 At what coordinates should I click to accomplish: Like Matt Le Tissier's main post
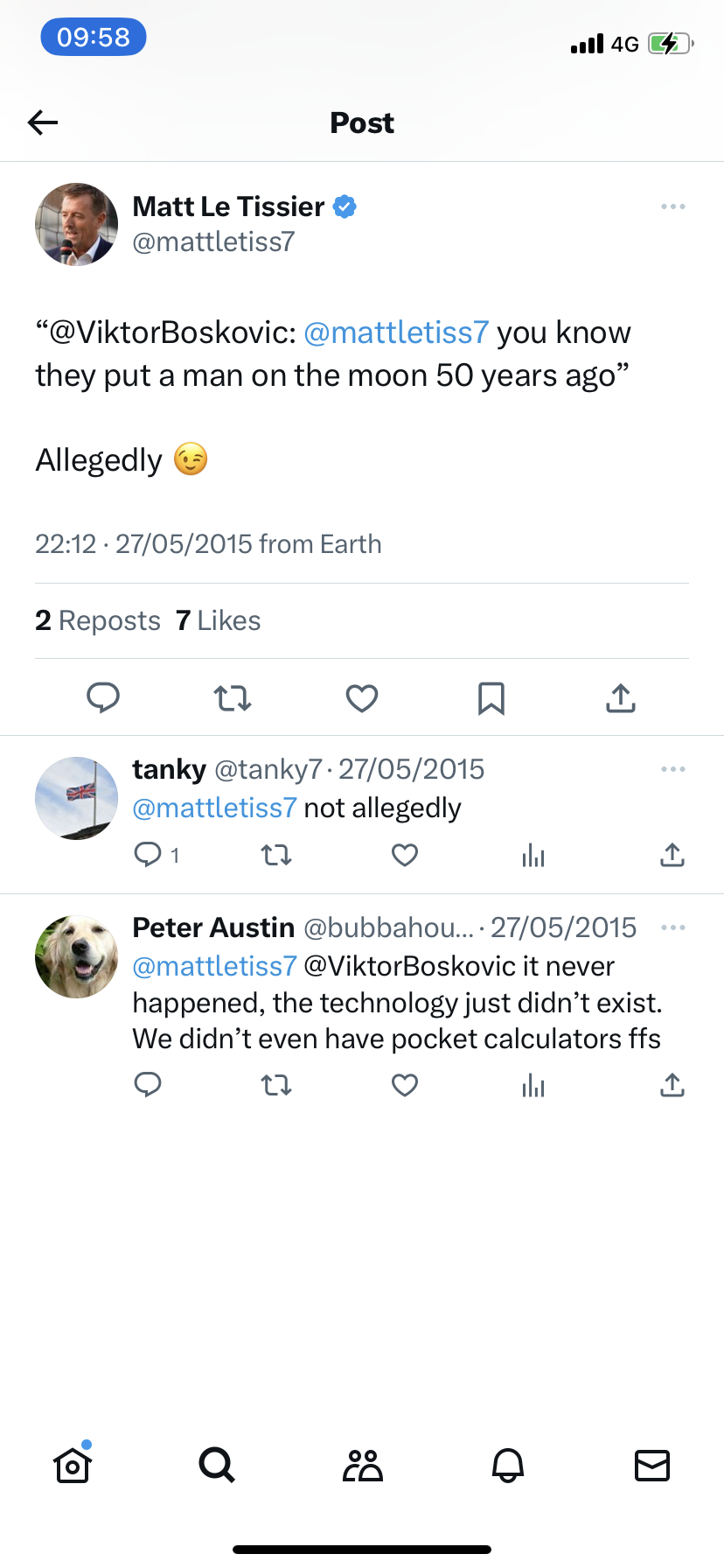[362, 698]
